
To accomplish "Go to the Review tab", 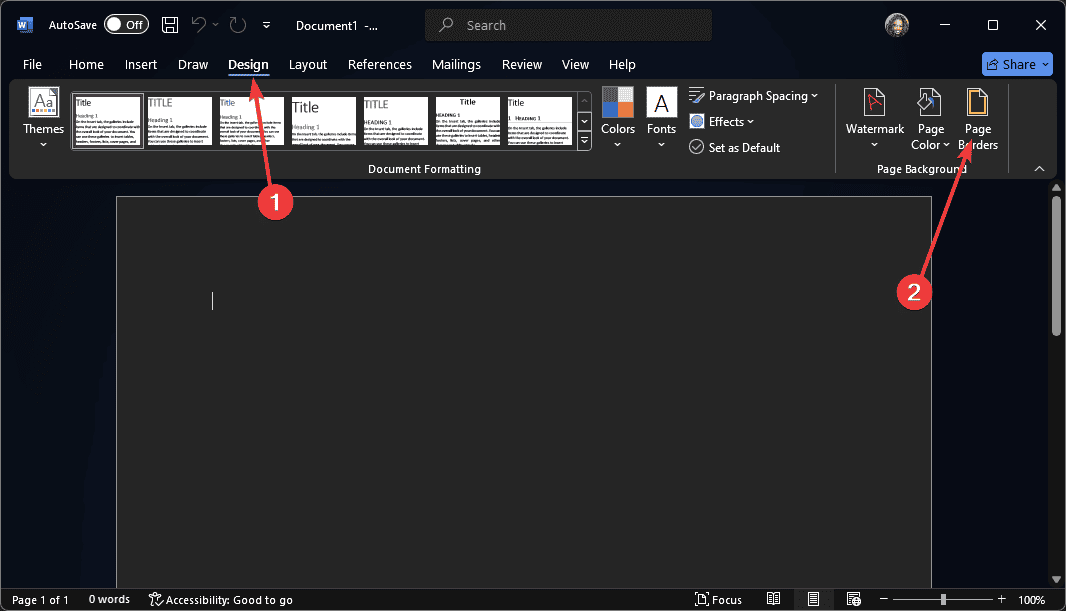I will click(x=522, y=65).
